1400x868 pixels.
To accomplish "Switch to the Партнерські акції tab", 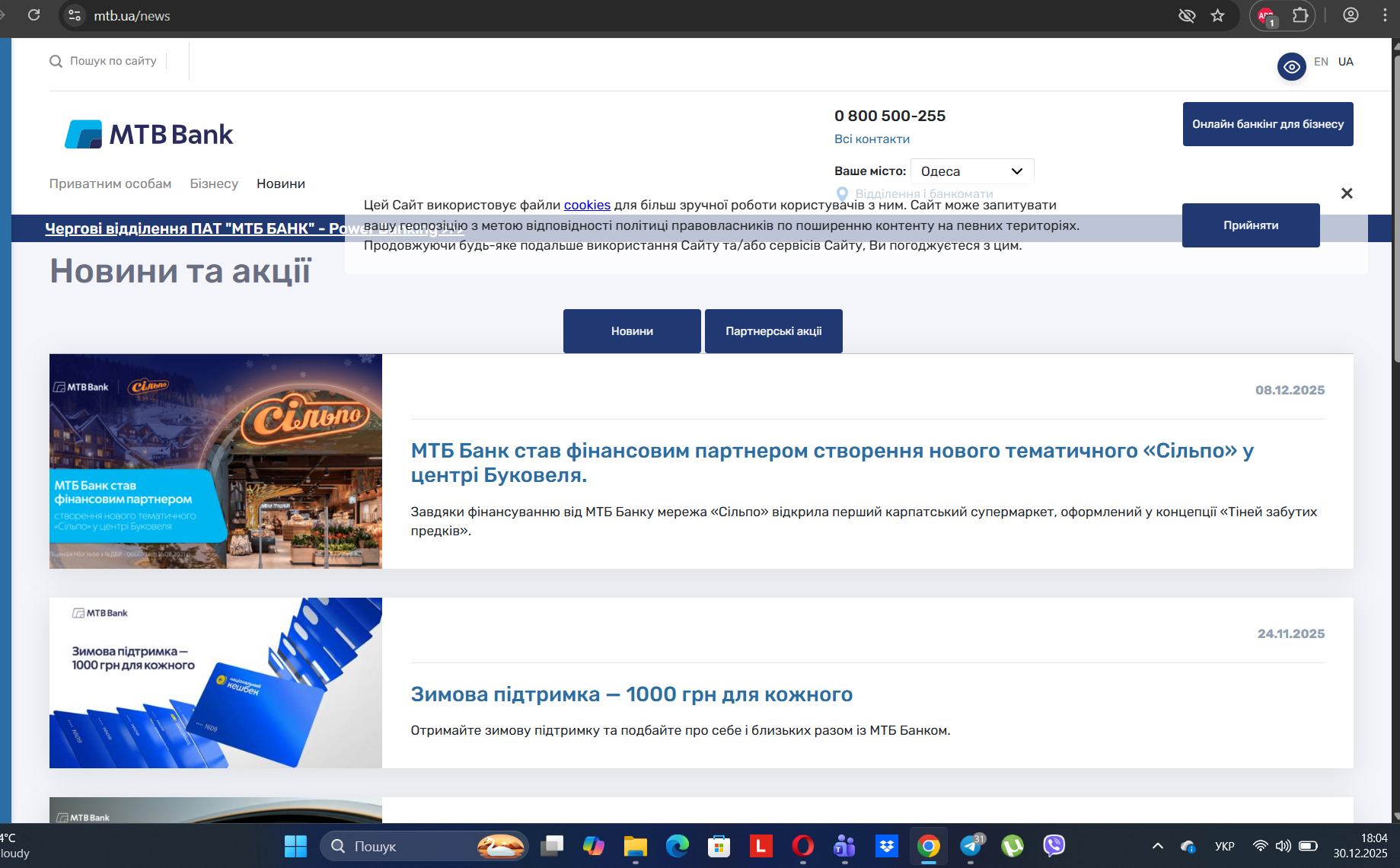I will pos(773,331).
